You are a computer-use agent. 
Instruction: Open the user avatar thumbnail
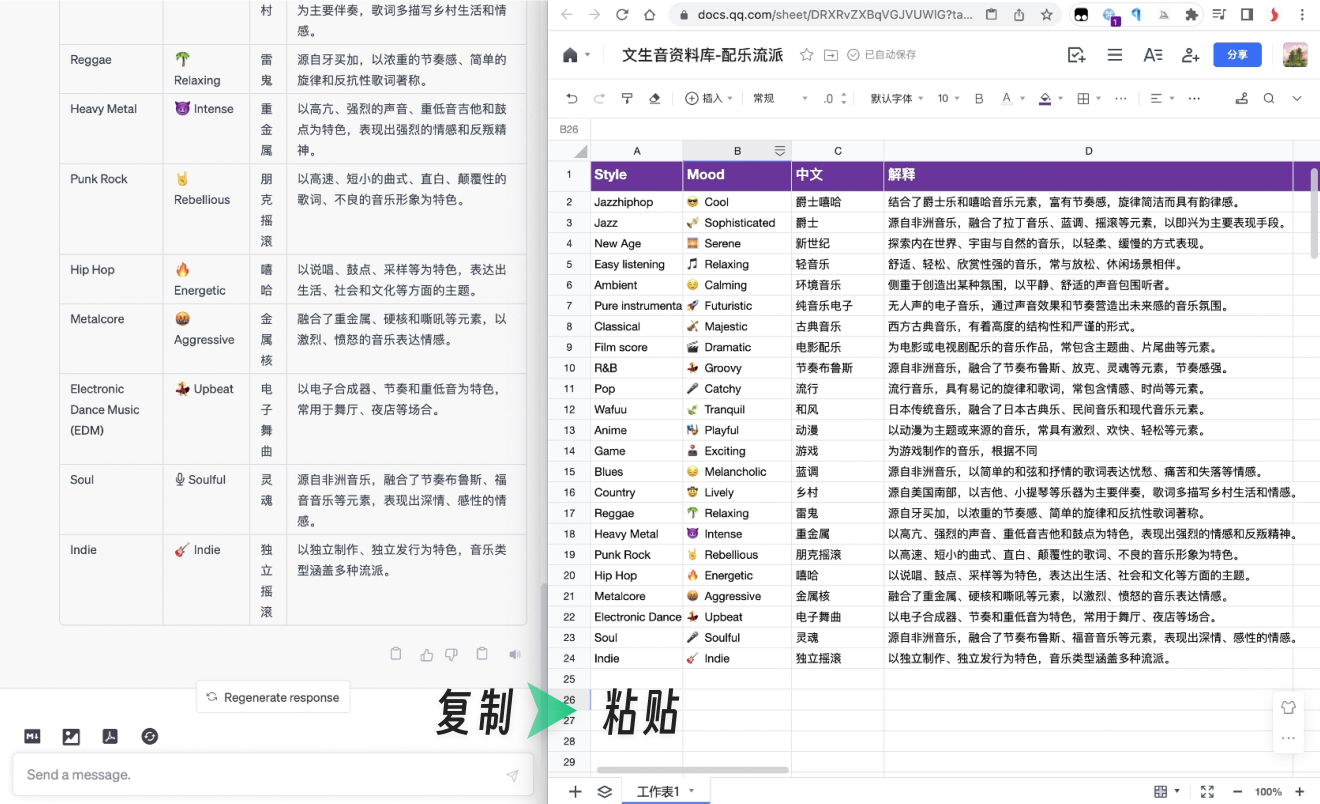coord(1295,55)
